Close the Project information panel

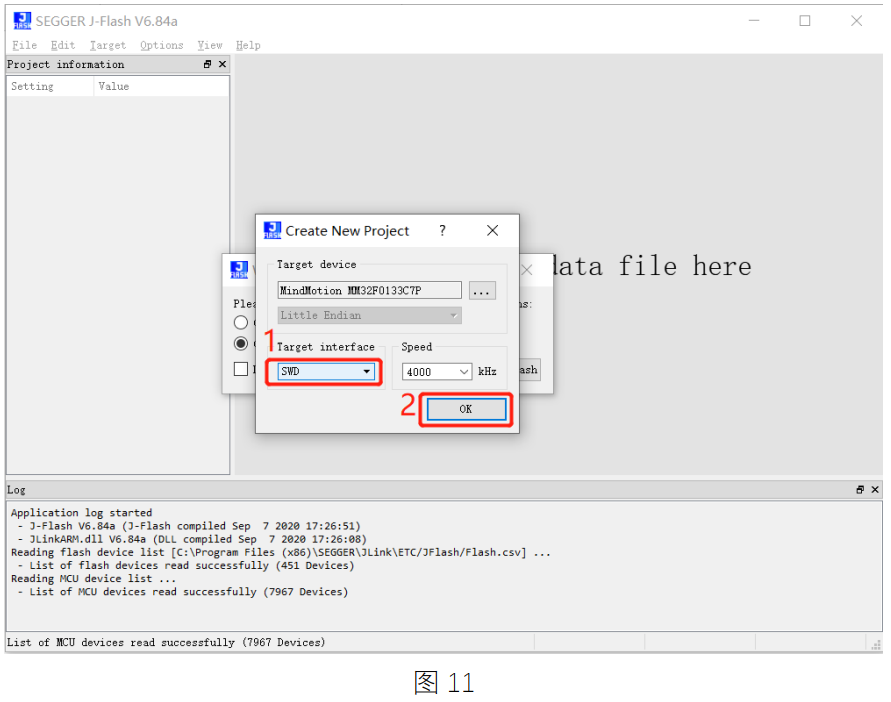[x=222, y=64]
